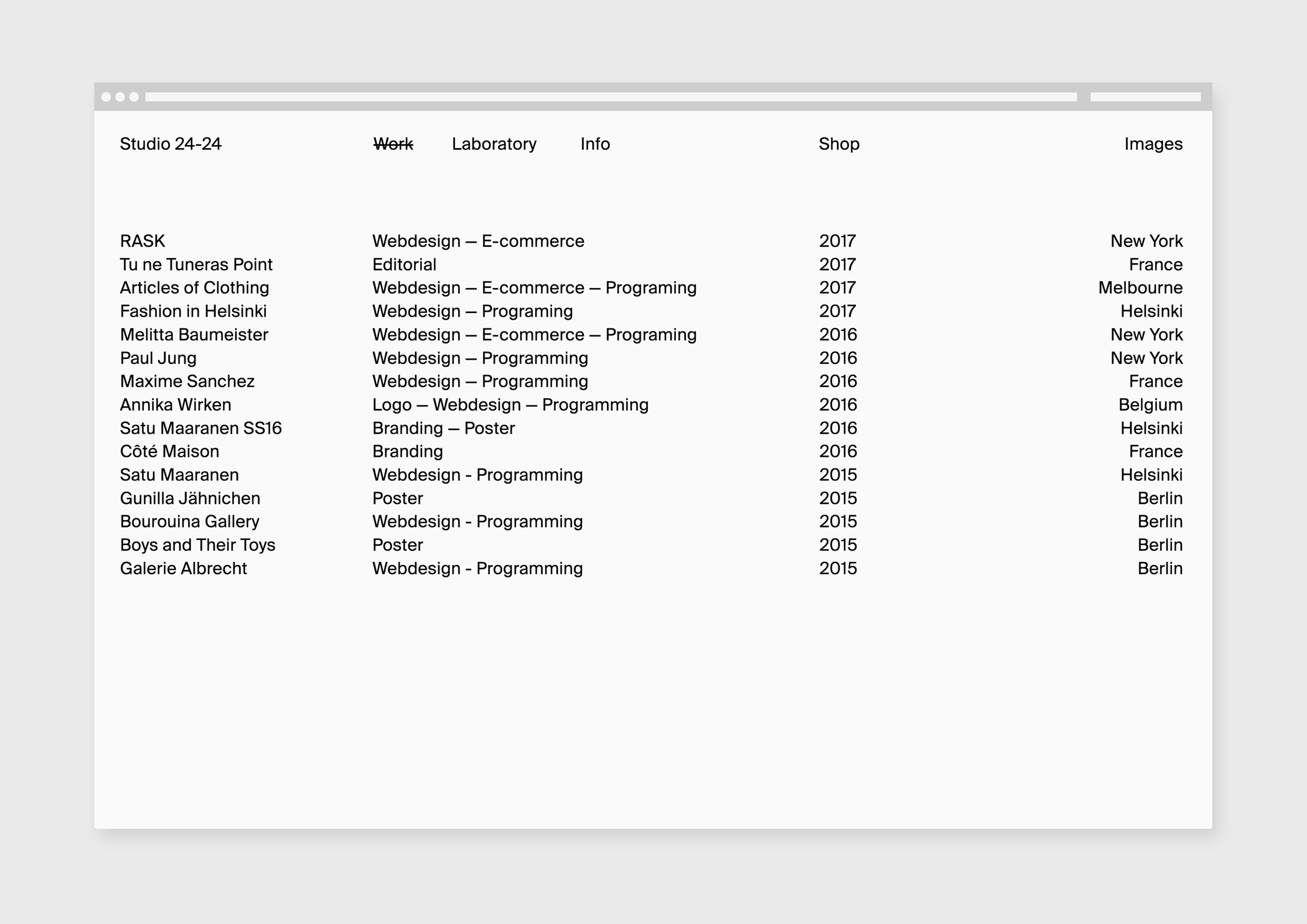Select the Maxime Sanchez project
This screenshot has width=1307, height=924.
[187, 381]
